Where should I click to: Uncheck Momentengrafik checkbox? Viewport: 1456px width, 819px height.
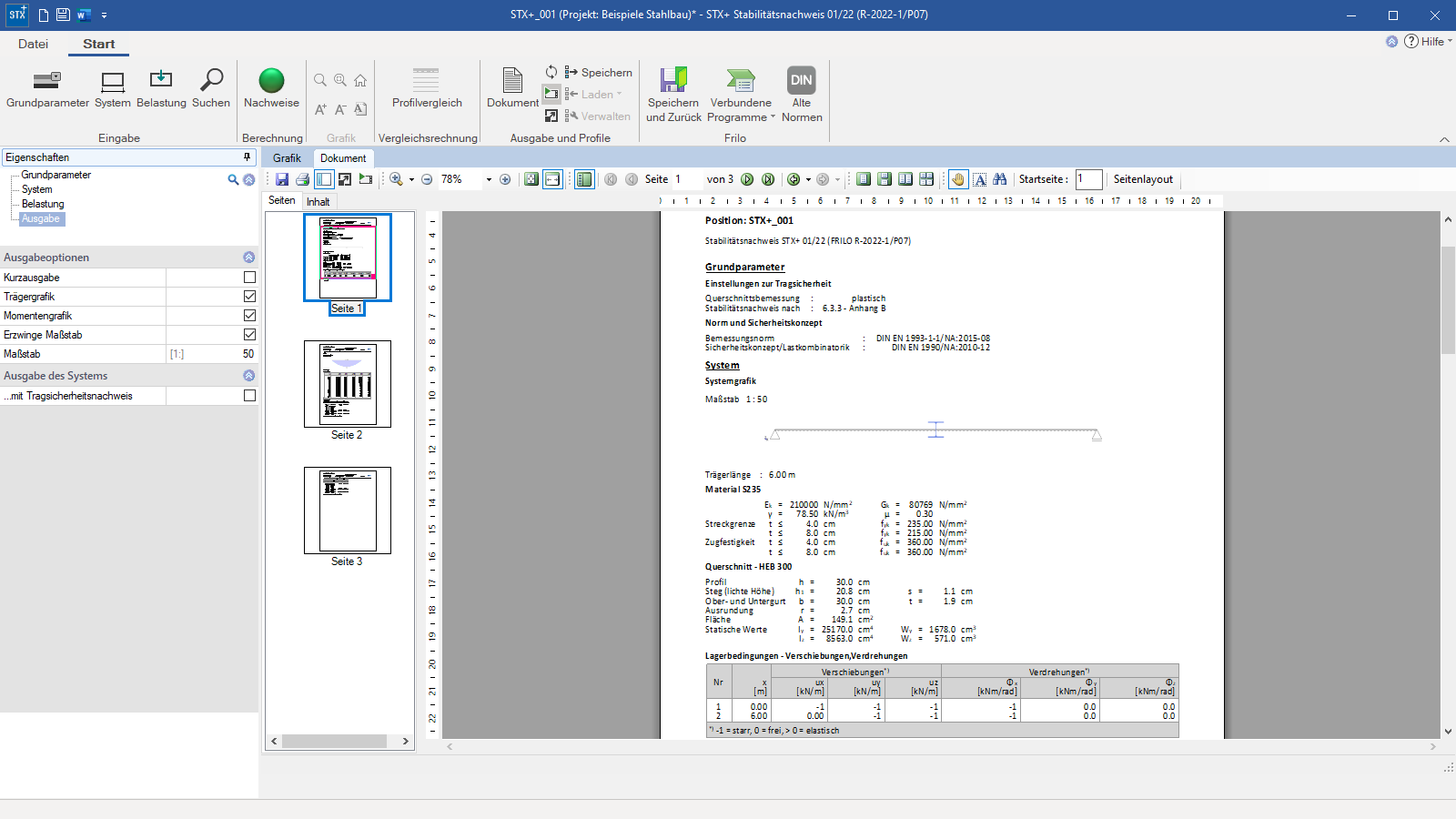[x=249, y=316]
